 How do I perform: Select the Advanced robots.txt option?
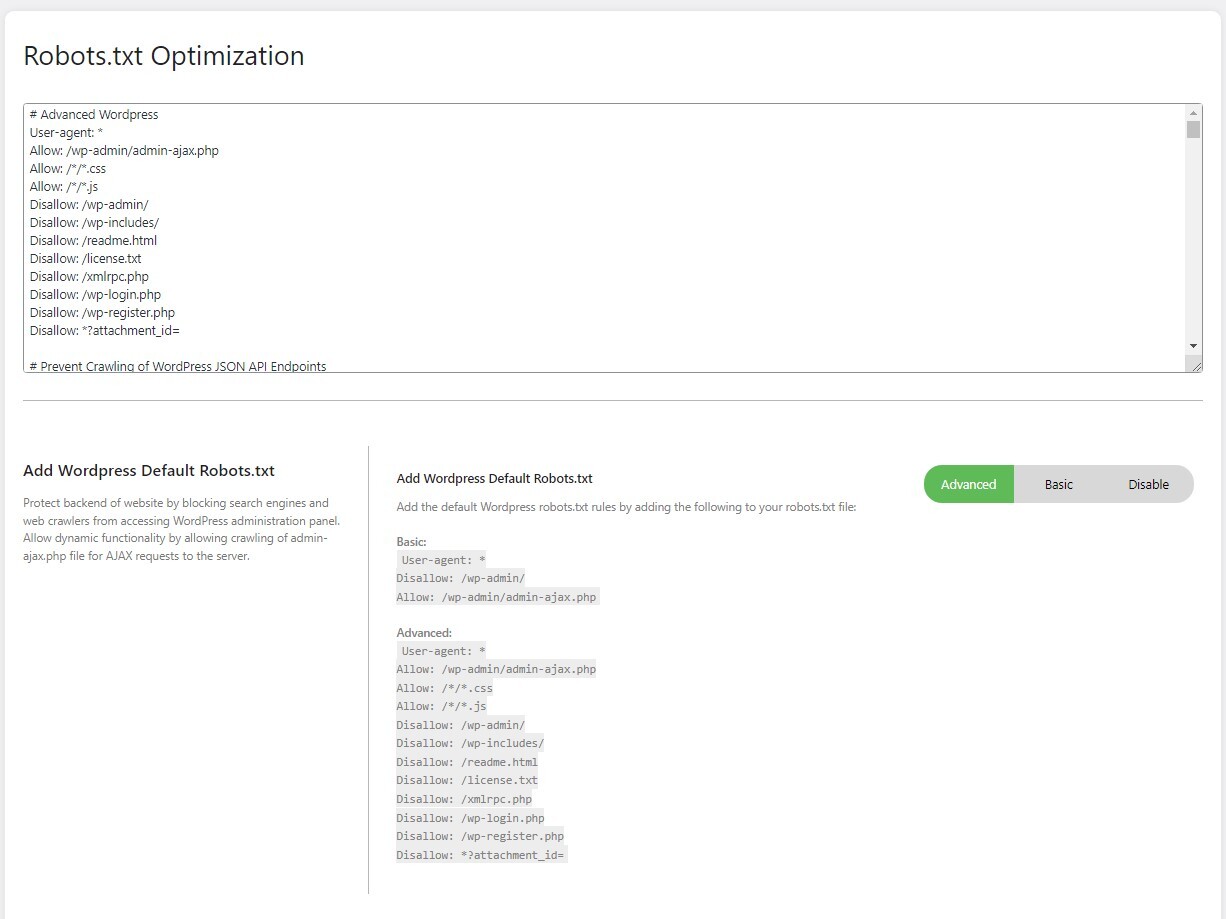[x=968, y=484]
